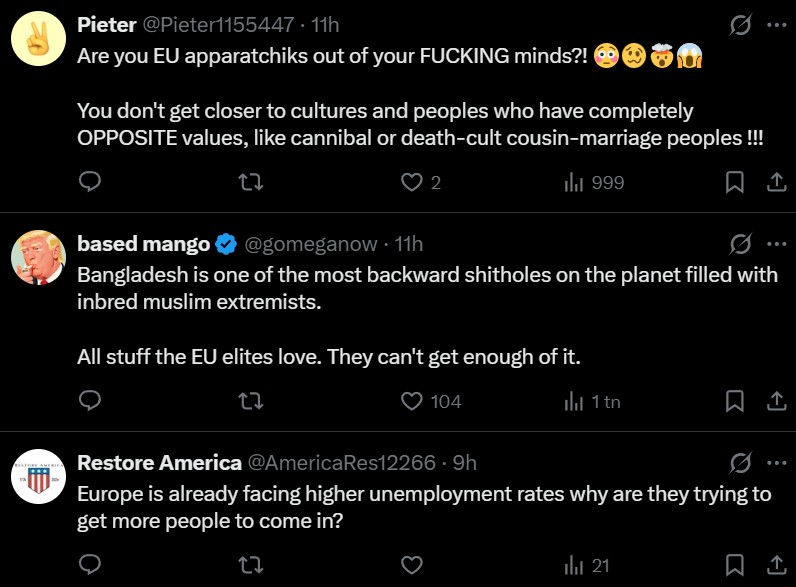The height and width of the screenshot is (587, 796).
Task: Open Restore America's profile avatar
Action: click(x=38, y=480)
